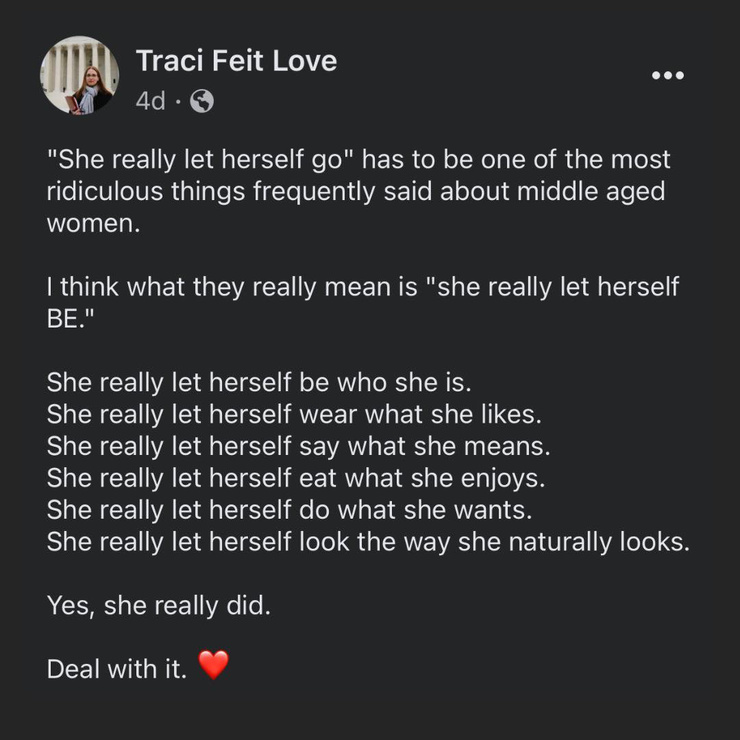Click the line "look the way she naturally looks"
The image size is (740, 740).
pyautogui.click(x=368, y=542)
